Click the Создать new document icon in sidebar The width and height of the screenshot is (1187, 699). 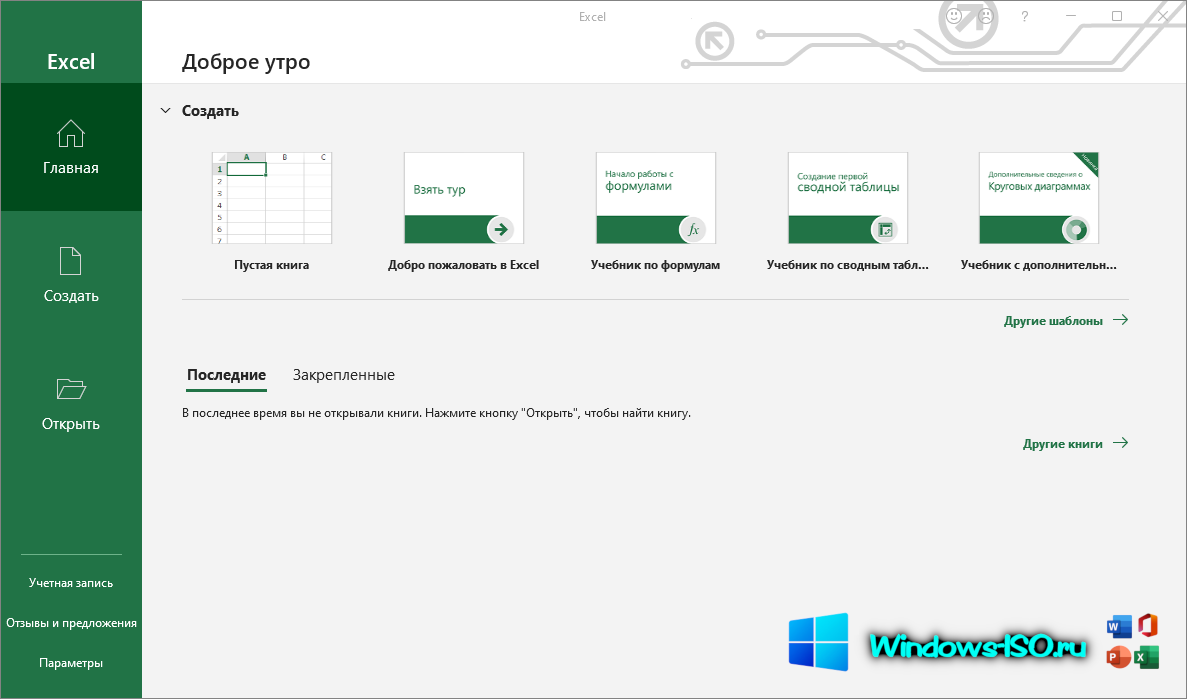point(70,261)
